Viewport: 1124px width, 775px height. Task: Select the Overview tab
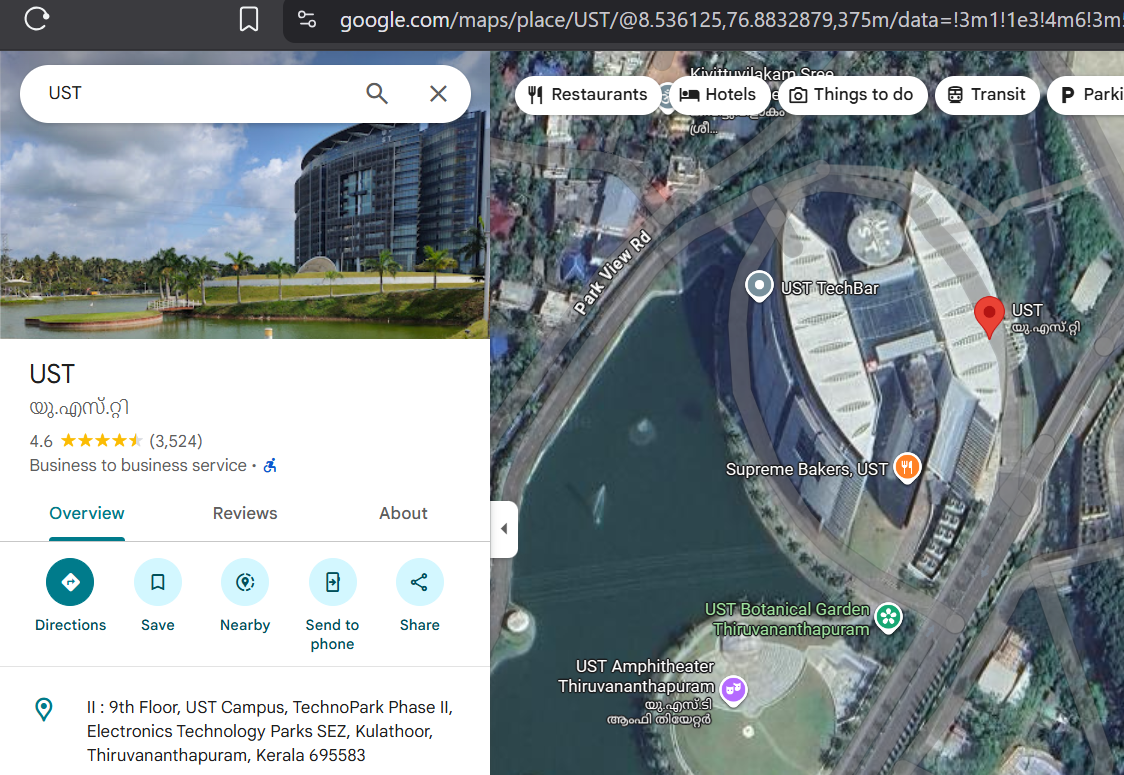(x=87, y=513)
